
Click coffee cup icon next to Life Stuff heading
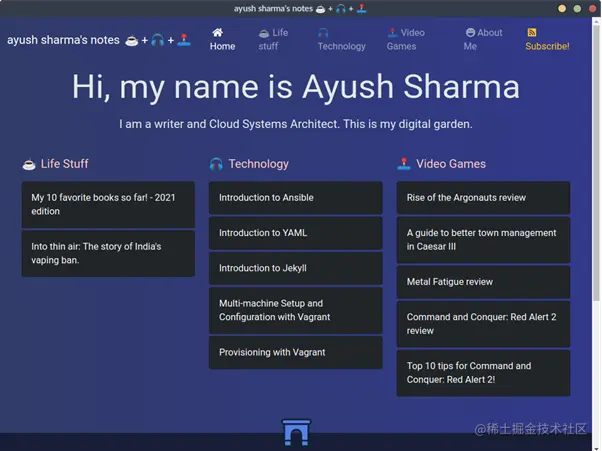29,165
